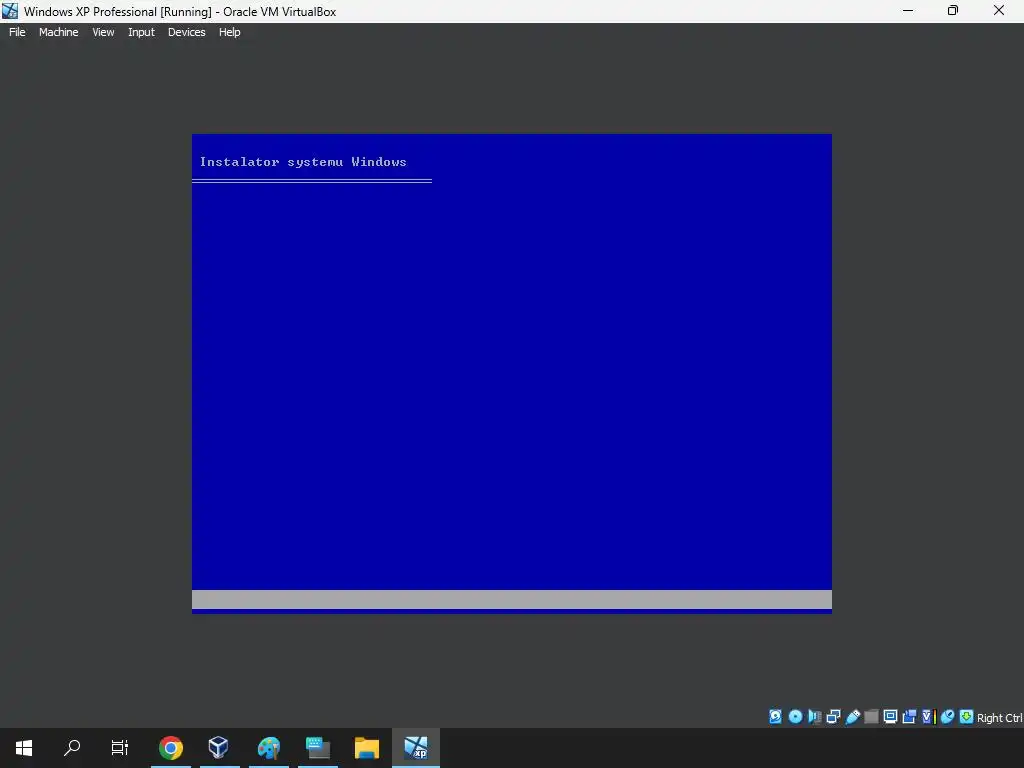Open the keyboard app in the taskbar
The width and height of the screenshot is (1024, 768).
(x=317, y=748)
